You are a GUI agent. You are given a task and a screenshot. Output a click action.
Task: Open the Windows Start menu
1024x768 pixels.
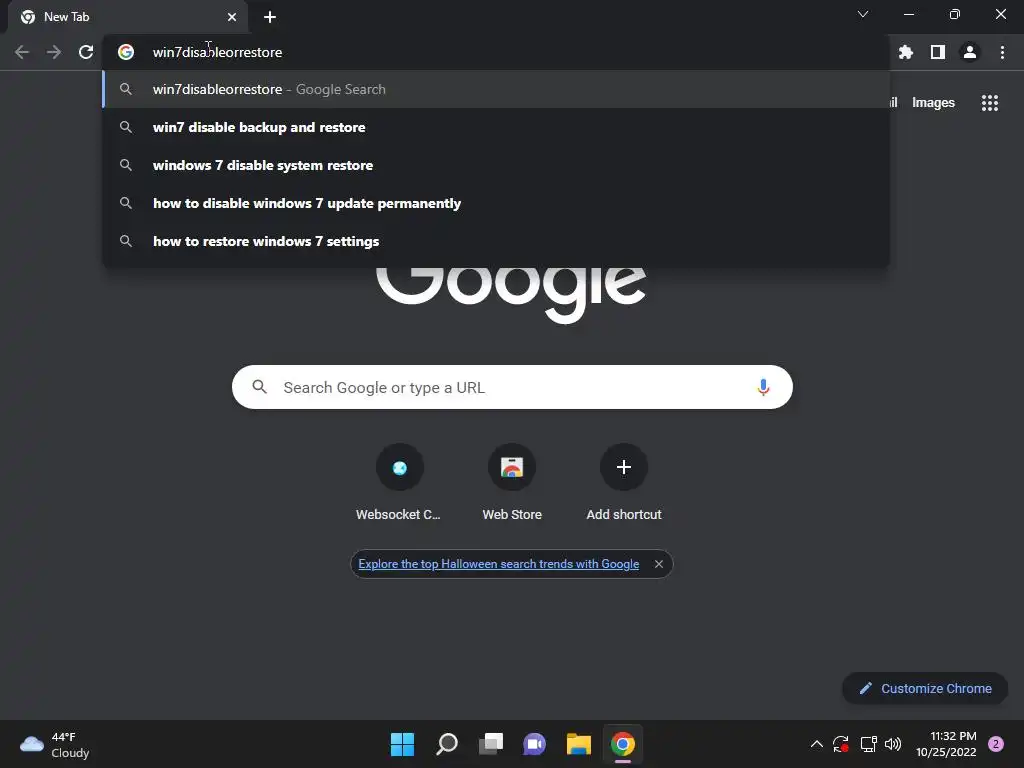402,744
